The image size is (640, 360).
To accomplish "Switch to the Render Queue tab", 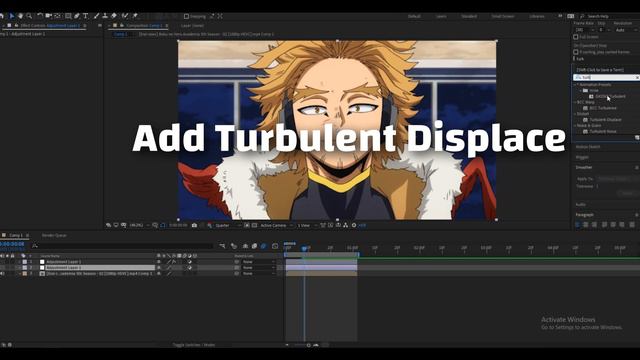I will click(x=54, y=236).
